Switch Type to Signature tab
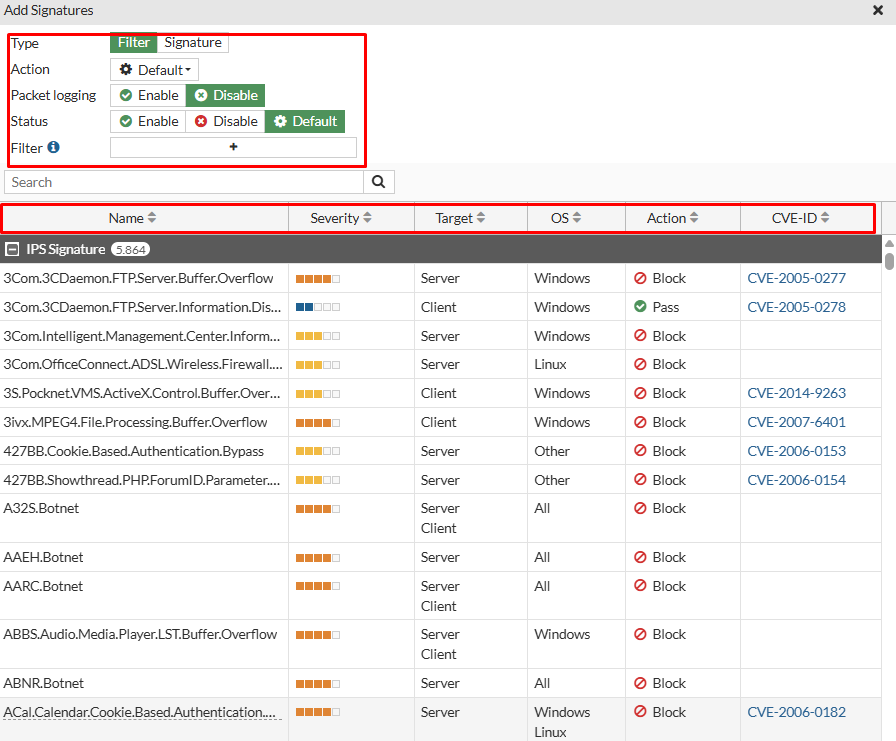This screenshot has height=741, width=896. [x=193, y=42]
